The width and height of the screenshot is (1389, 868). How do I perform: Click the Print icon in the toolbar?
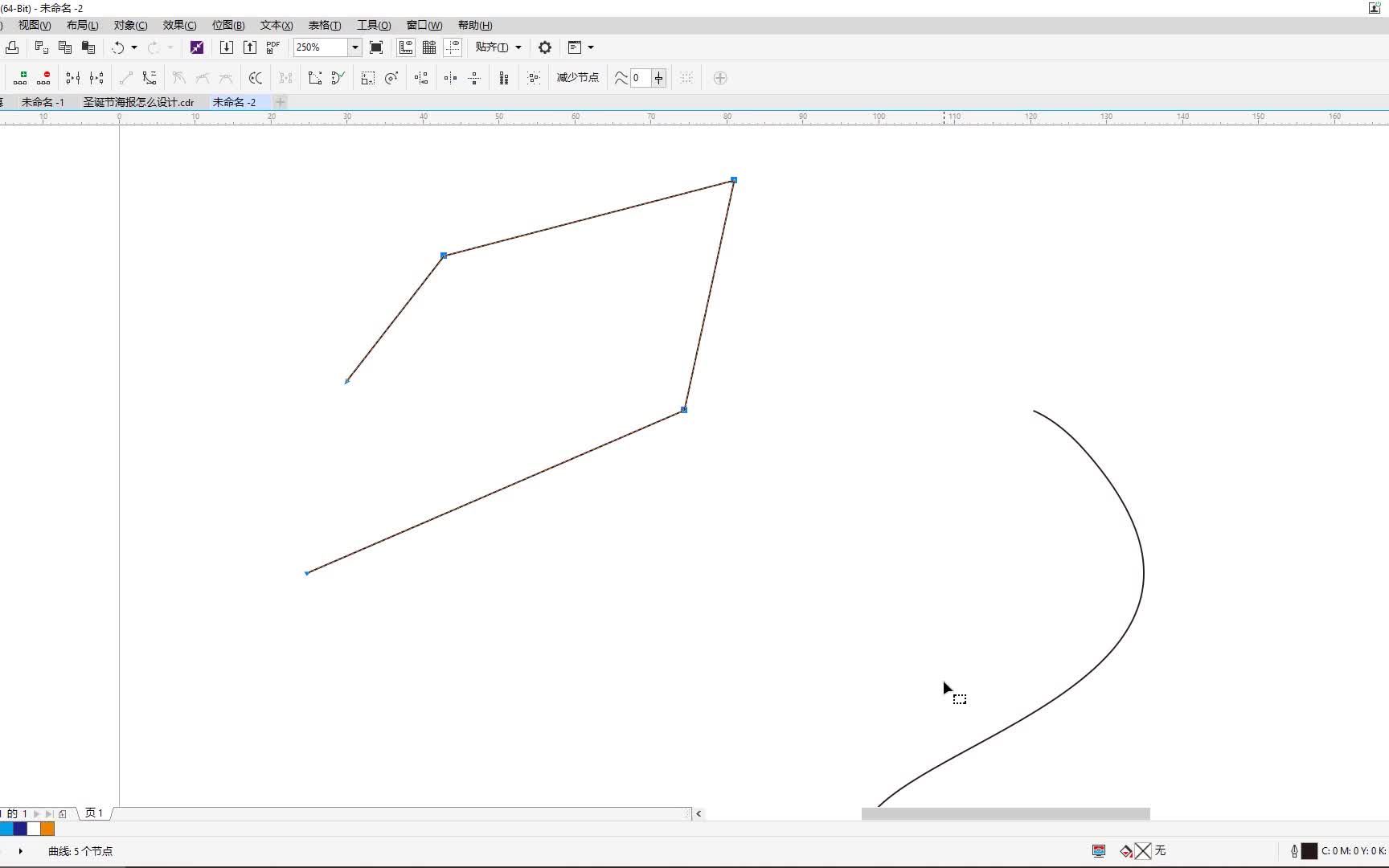[12, 47]
